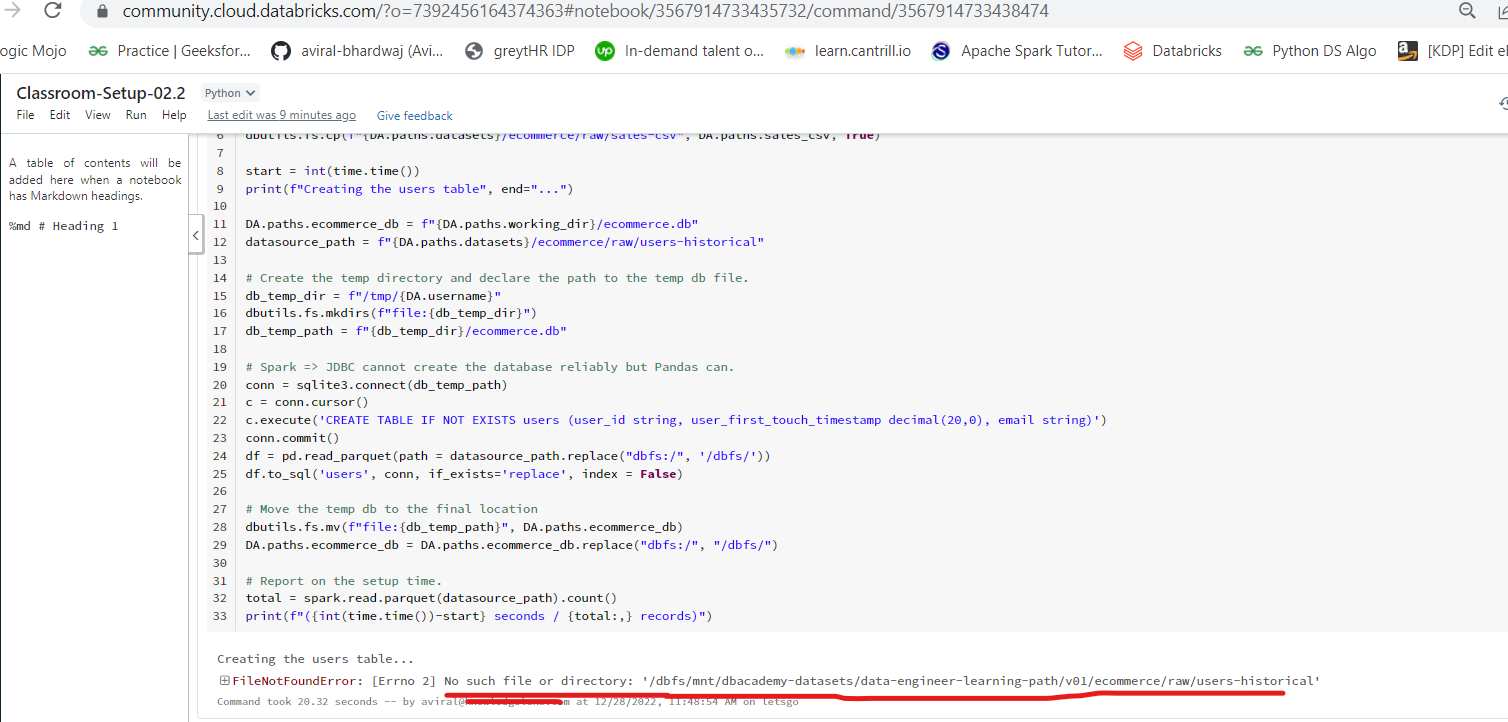
Task: View site info via the lock icon
Action: point(101,11)
